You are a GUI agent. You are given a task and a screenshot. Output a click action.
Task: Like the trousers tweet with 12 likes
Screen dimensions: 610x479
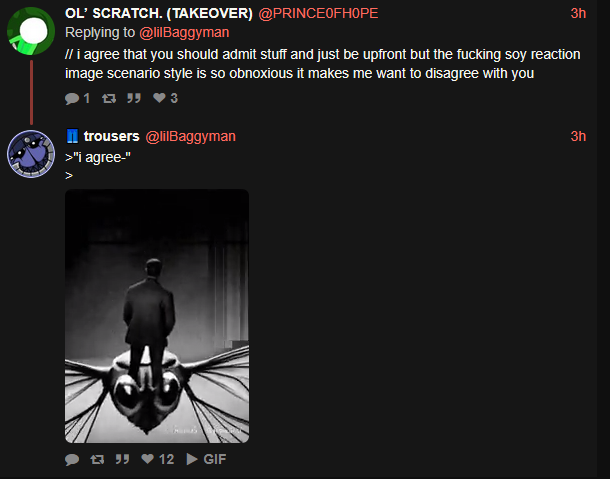point(158,459)
